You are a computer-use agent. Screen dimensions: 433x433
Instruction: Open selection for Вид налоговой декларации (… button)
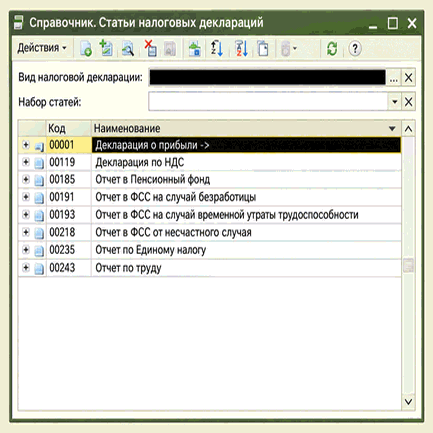[x=394, y=78]
